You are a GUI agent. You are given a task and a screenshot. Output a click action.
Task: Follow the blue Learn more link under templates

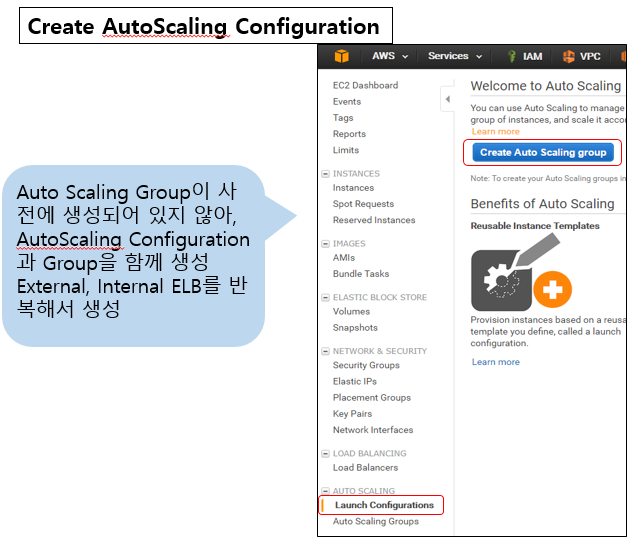click(x=496, y=362)
